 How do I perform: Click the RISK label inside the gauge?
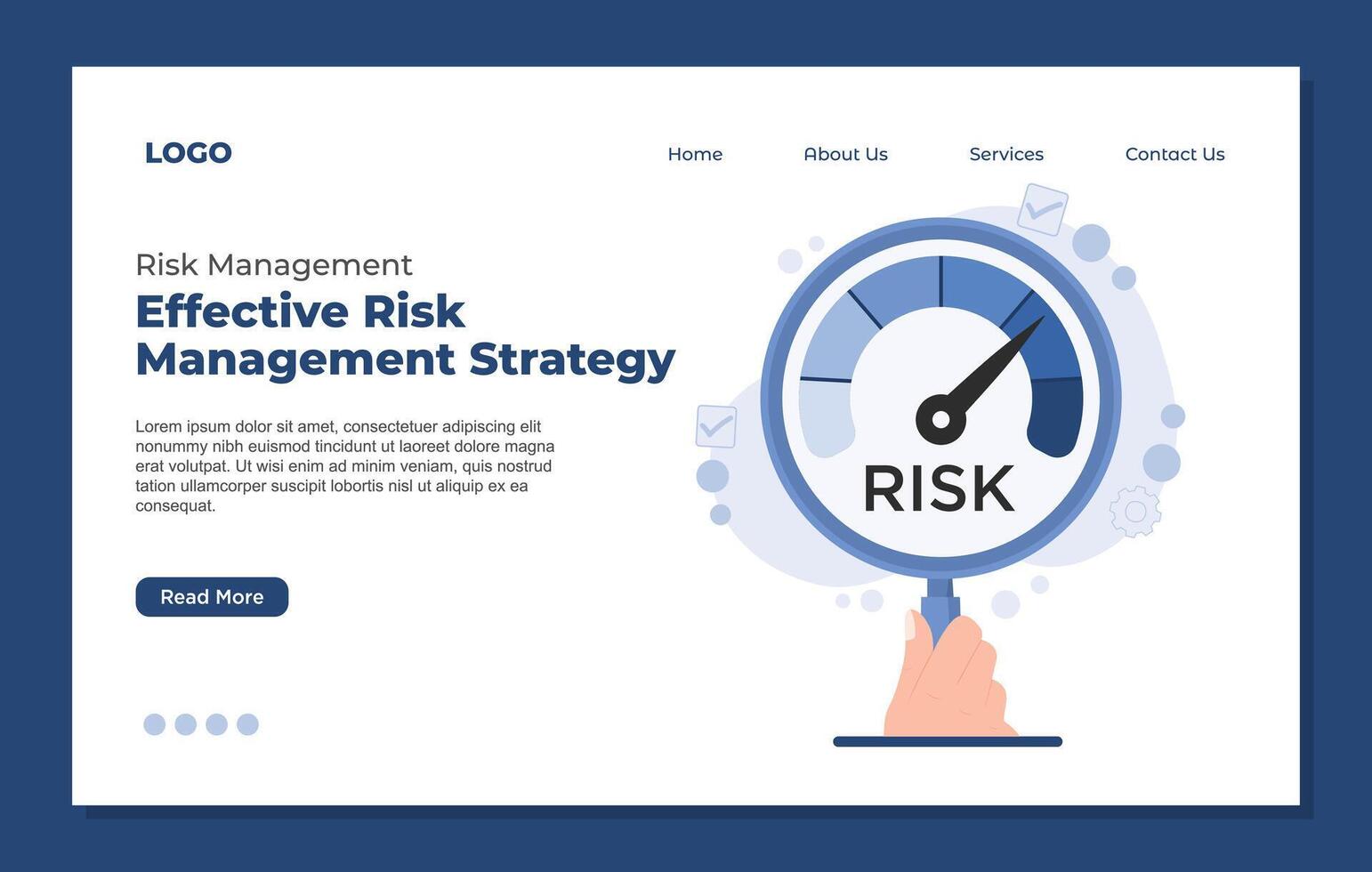(938, 488)
